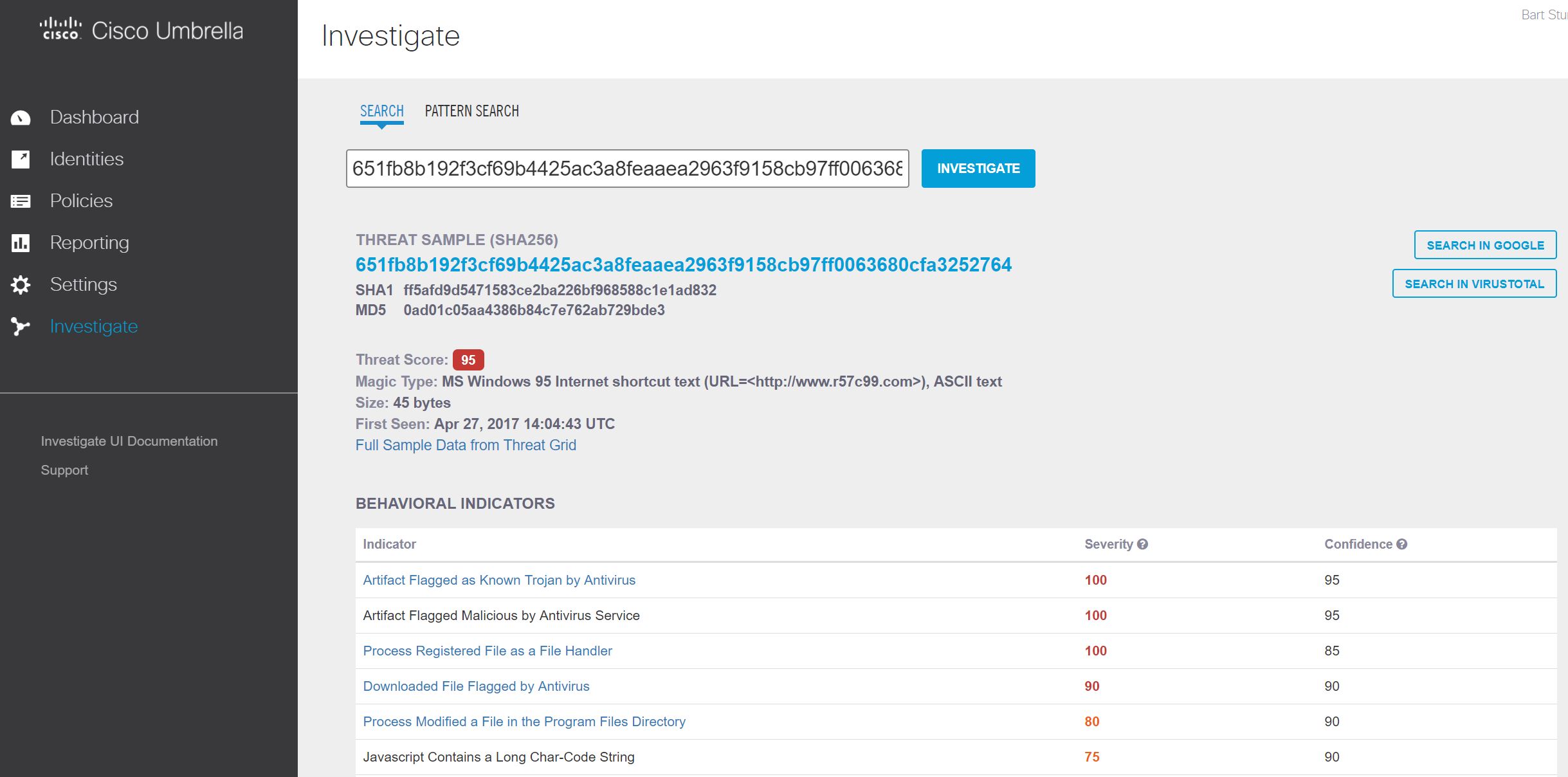Click the Investigate node icon in sidebar
Screen dimensions: 1568x777
pos(21,327)
